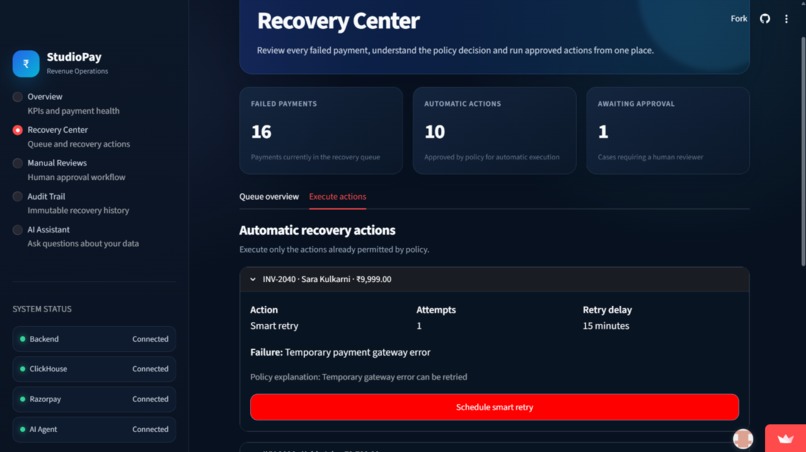Open the GitHub repository icon

click(x=765, y=19)
